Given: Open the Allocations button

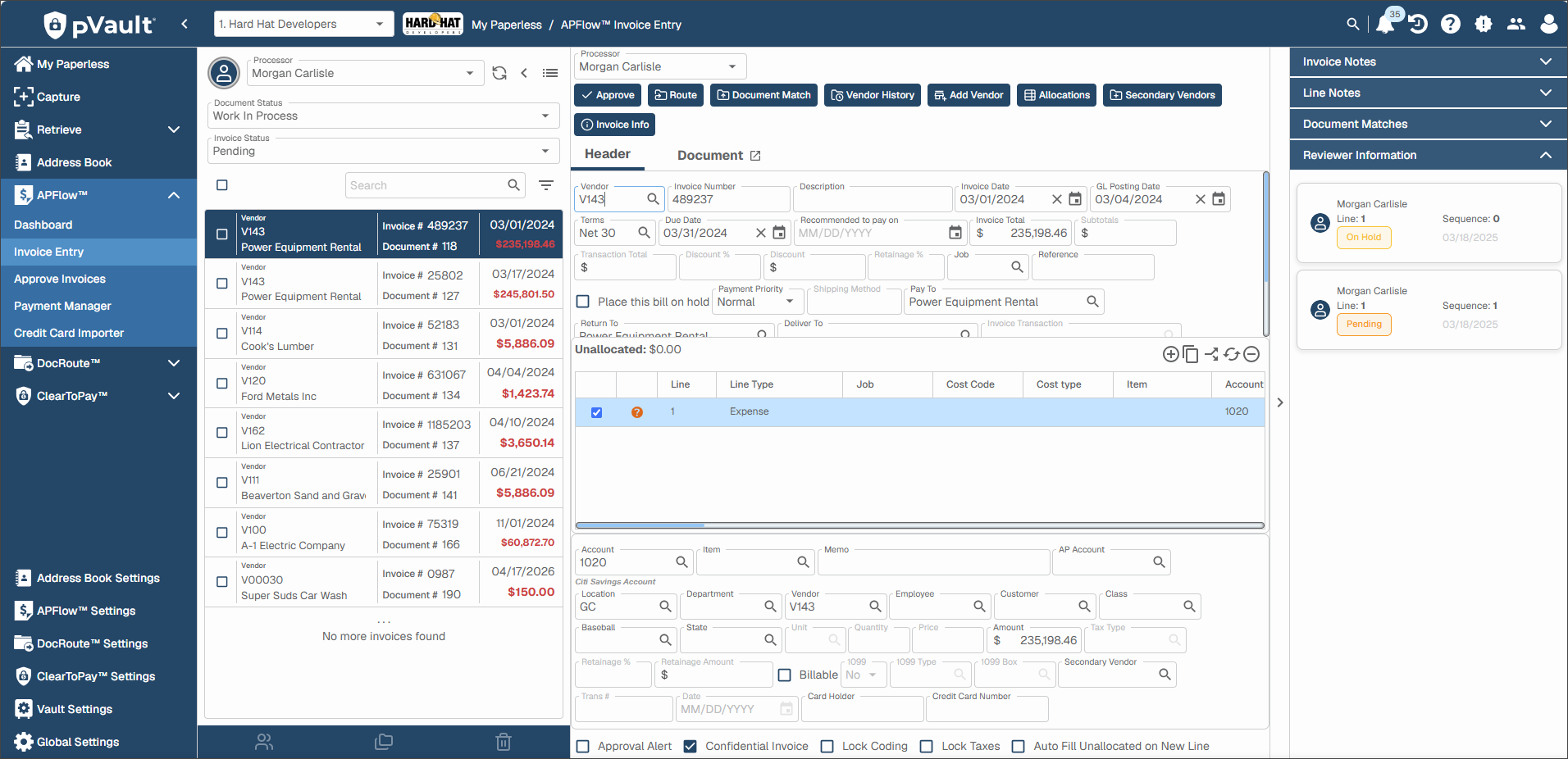Looking at the screenshot, I should [1057, 95].
